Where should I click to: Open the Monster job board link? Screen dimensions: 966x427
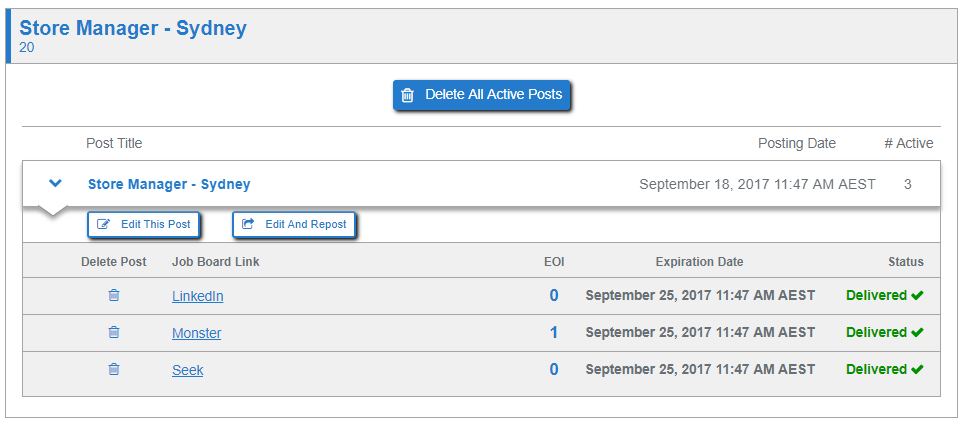click(x=196, y=333)
